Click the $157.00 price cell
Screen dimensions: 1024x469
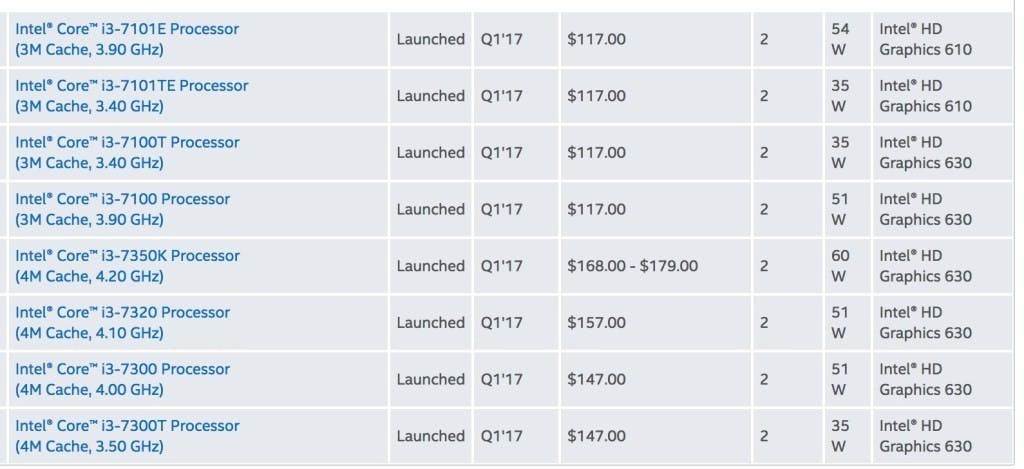(x=596, y=323)
